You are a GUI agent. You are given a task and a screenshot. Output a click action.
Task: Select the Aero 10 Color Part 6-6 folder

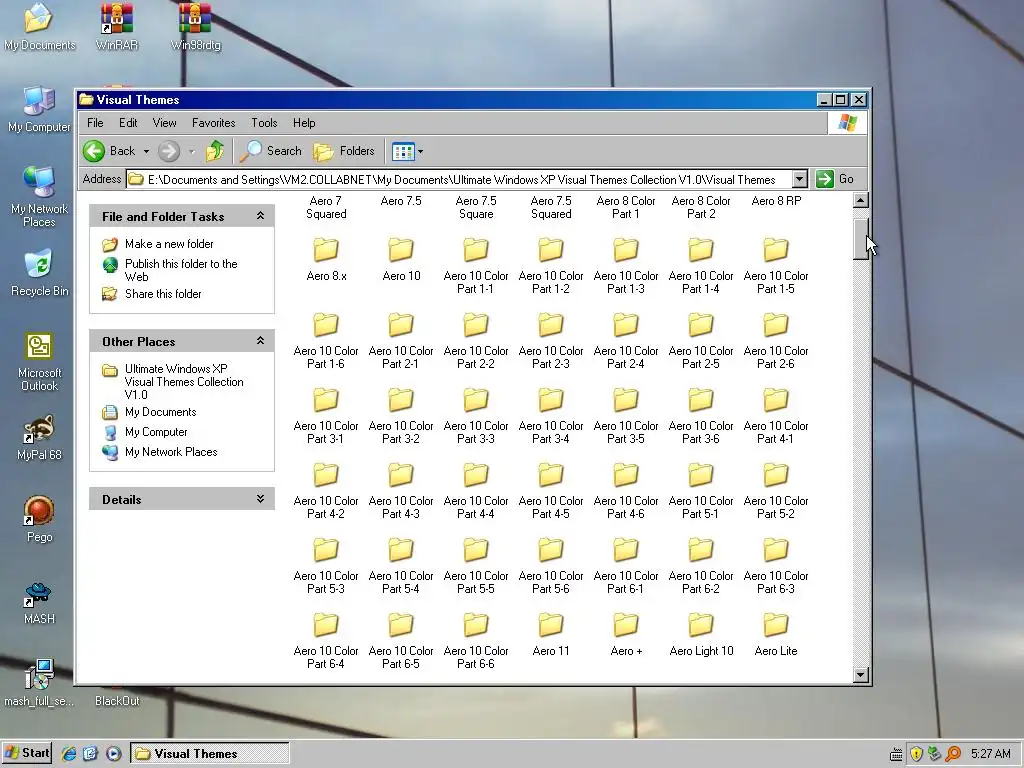(x=475, y=642)
